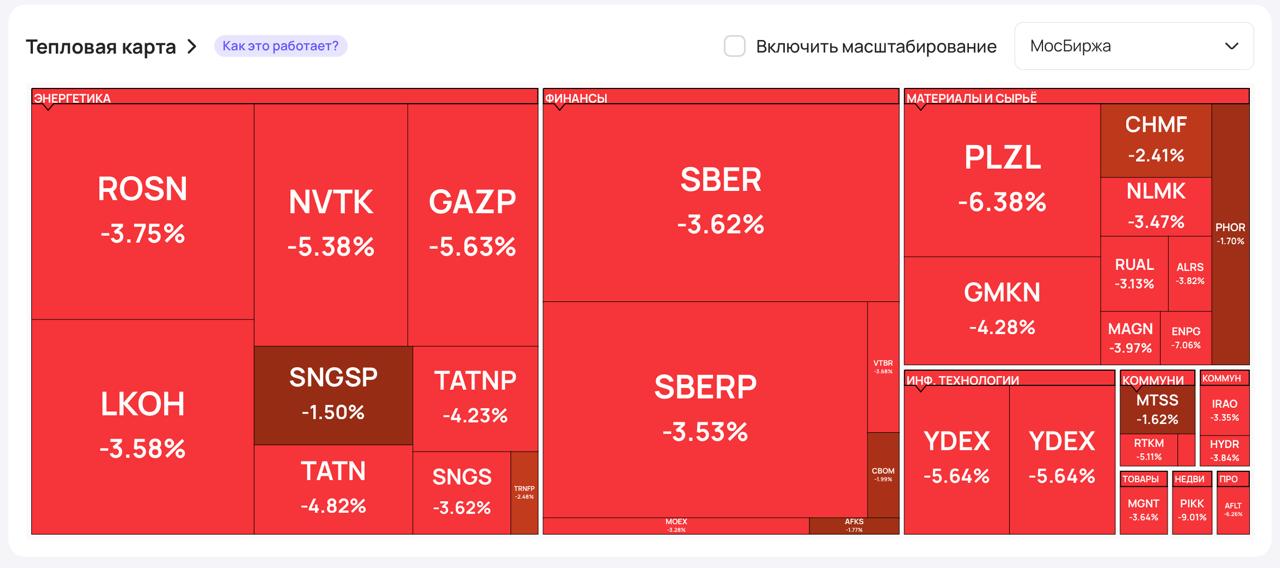This screenshot has height=568, width=1280.
Task: Click the ROSN -3.75% tile
Action: click(x=142, y=210)
